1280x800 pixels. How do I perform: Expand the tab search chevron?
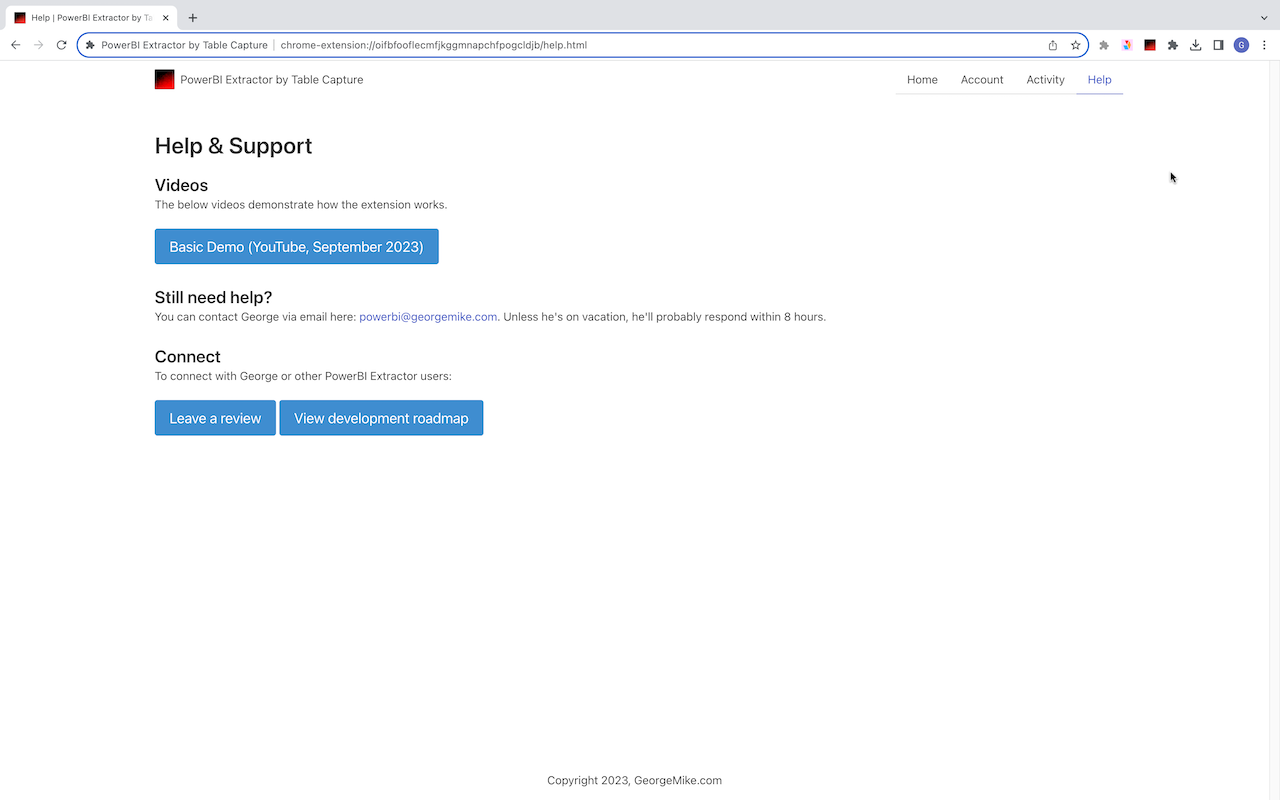1264,18
